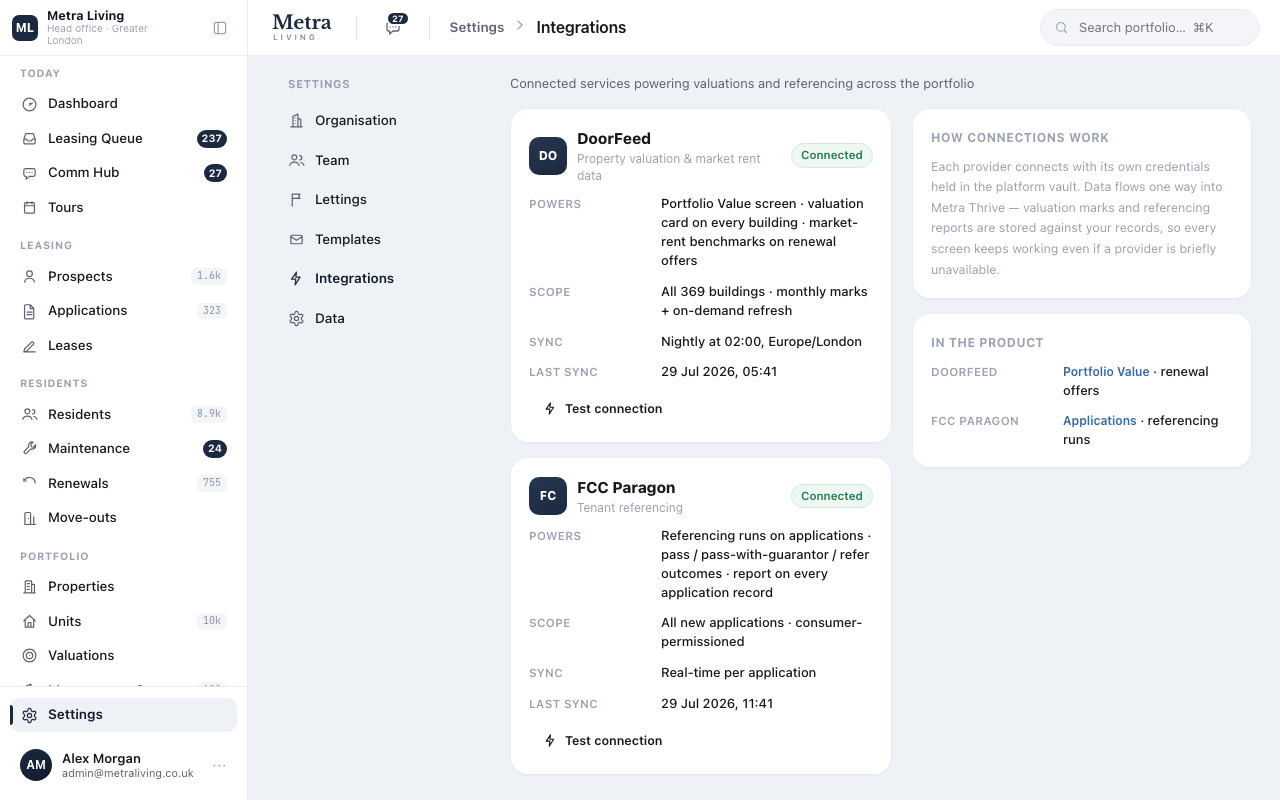The image size is (1280, 800).
Task: Open Dashboard from sidebar
Action: coord(124,104)
